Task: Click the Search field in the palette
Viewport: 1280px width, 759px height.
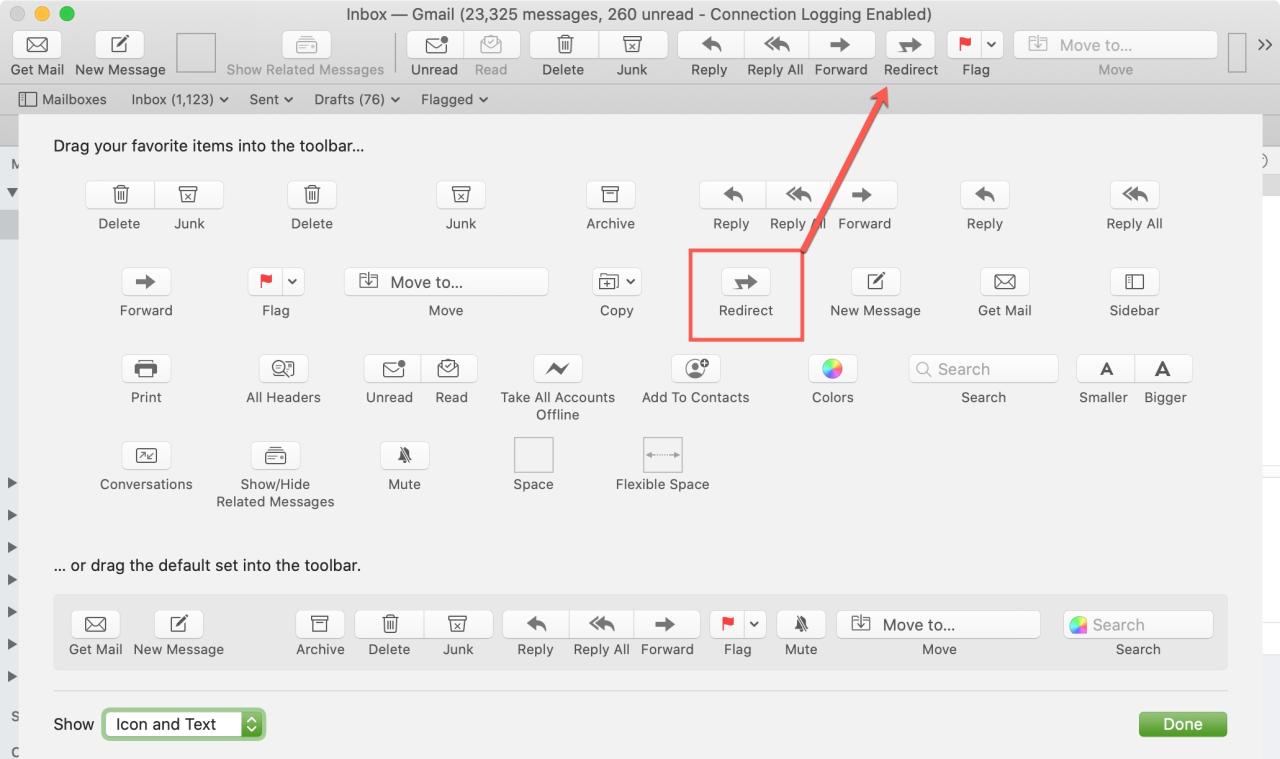Action: (983, 369)
